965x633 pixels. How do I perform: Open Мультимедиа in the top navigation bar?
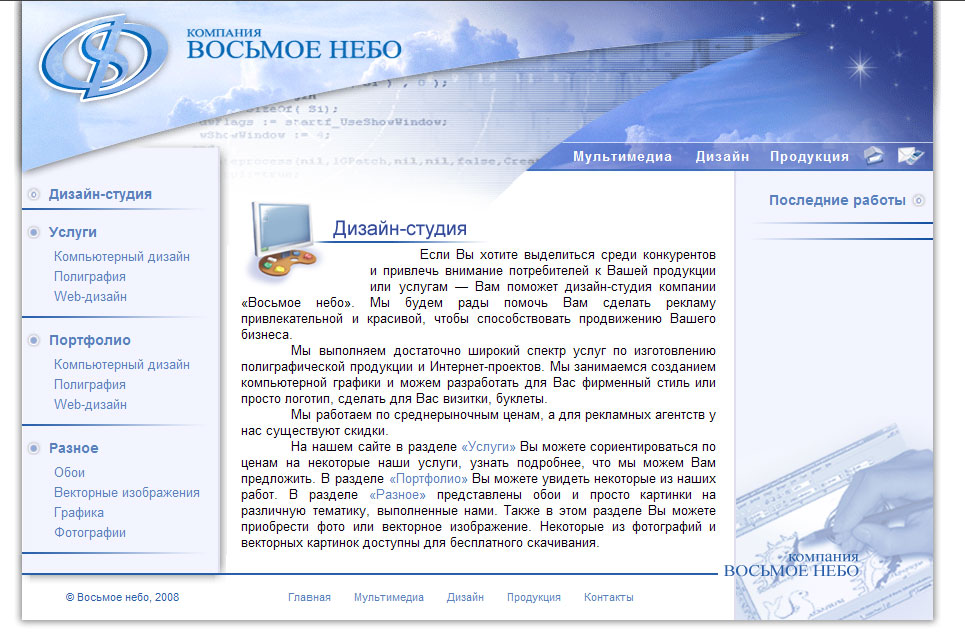coord(622,157)
